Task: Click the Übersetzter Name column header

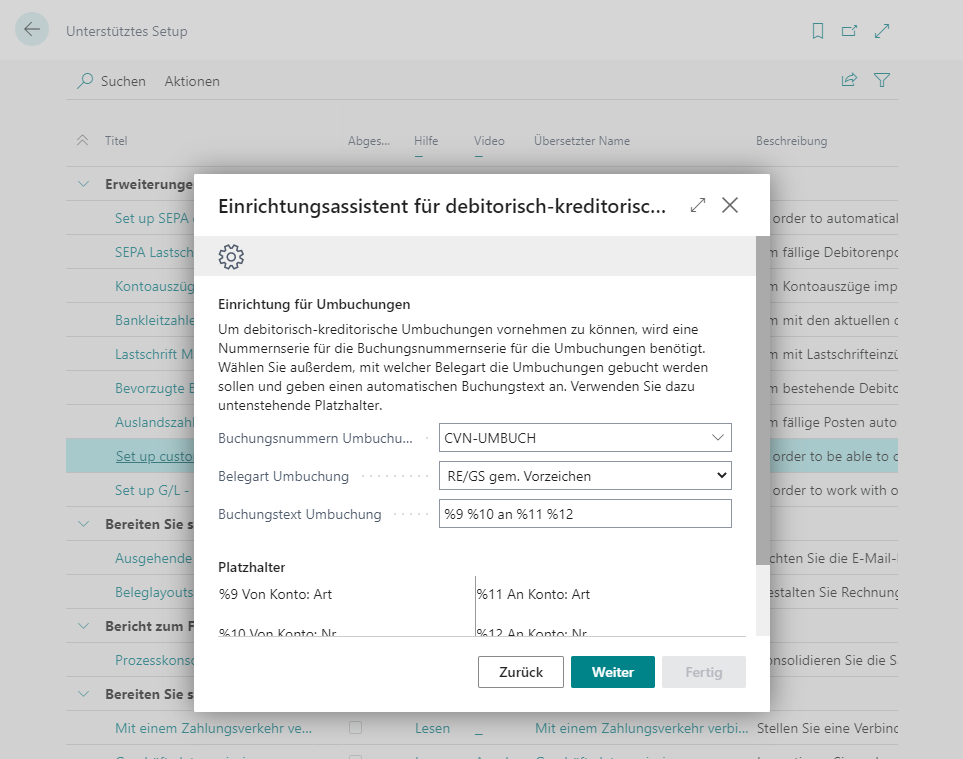Action: tap(582, 141)
